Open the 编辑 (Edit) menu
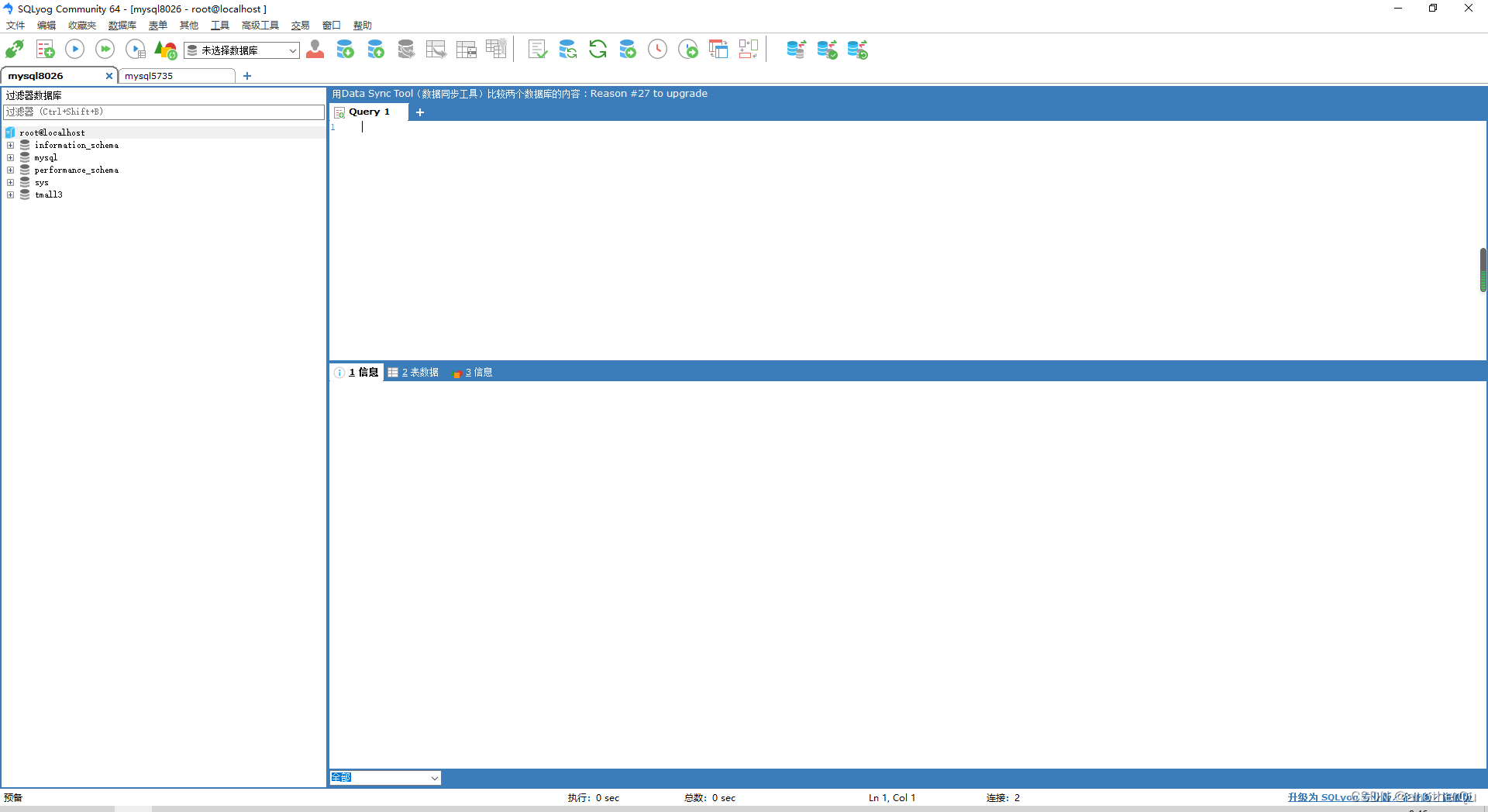 (46, 26)
